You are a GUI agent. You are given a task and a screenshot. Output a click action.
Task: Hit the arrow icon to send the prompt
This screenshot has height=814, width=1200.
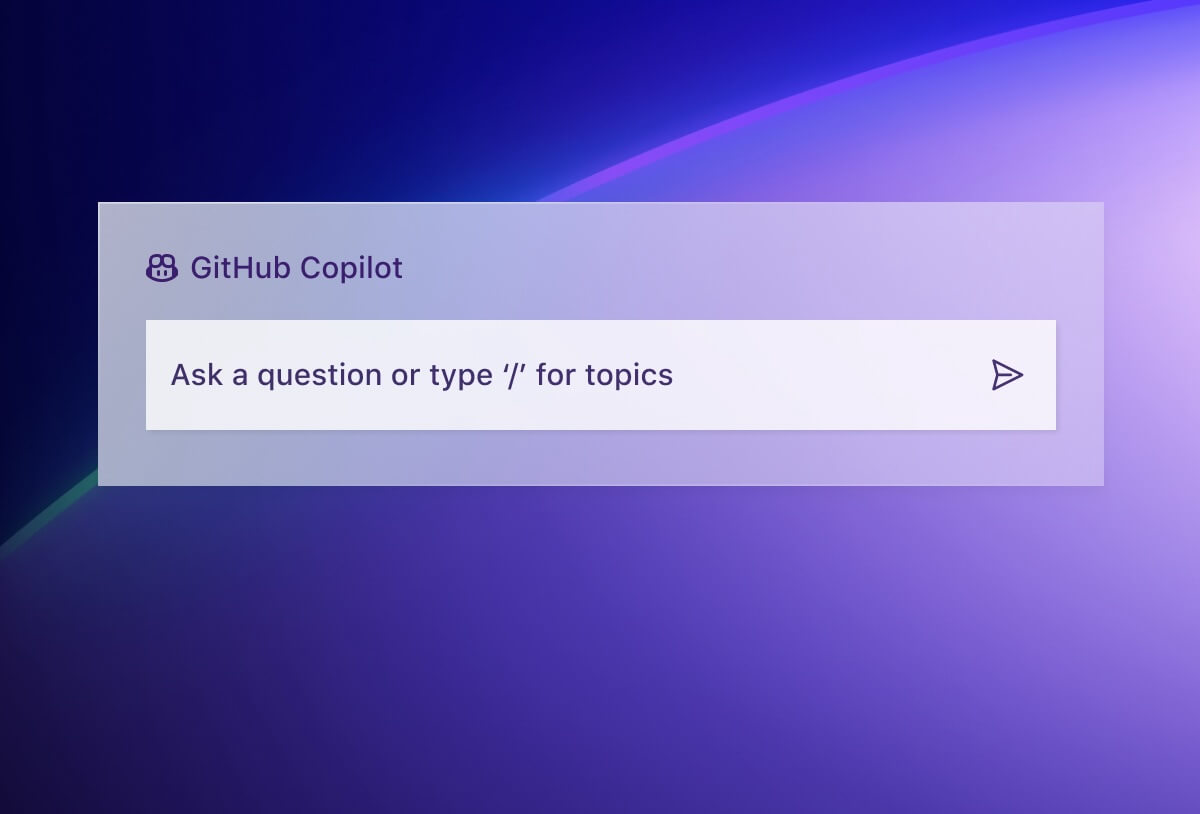tap(1007, 375)
